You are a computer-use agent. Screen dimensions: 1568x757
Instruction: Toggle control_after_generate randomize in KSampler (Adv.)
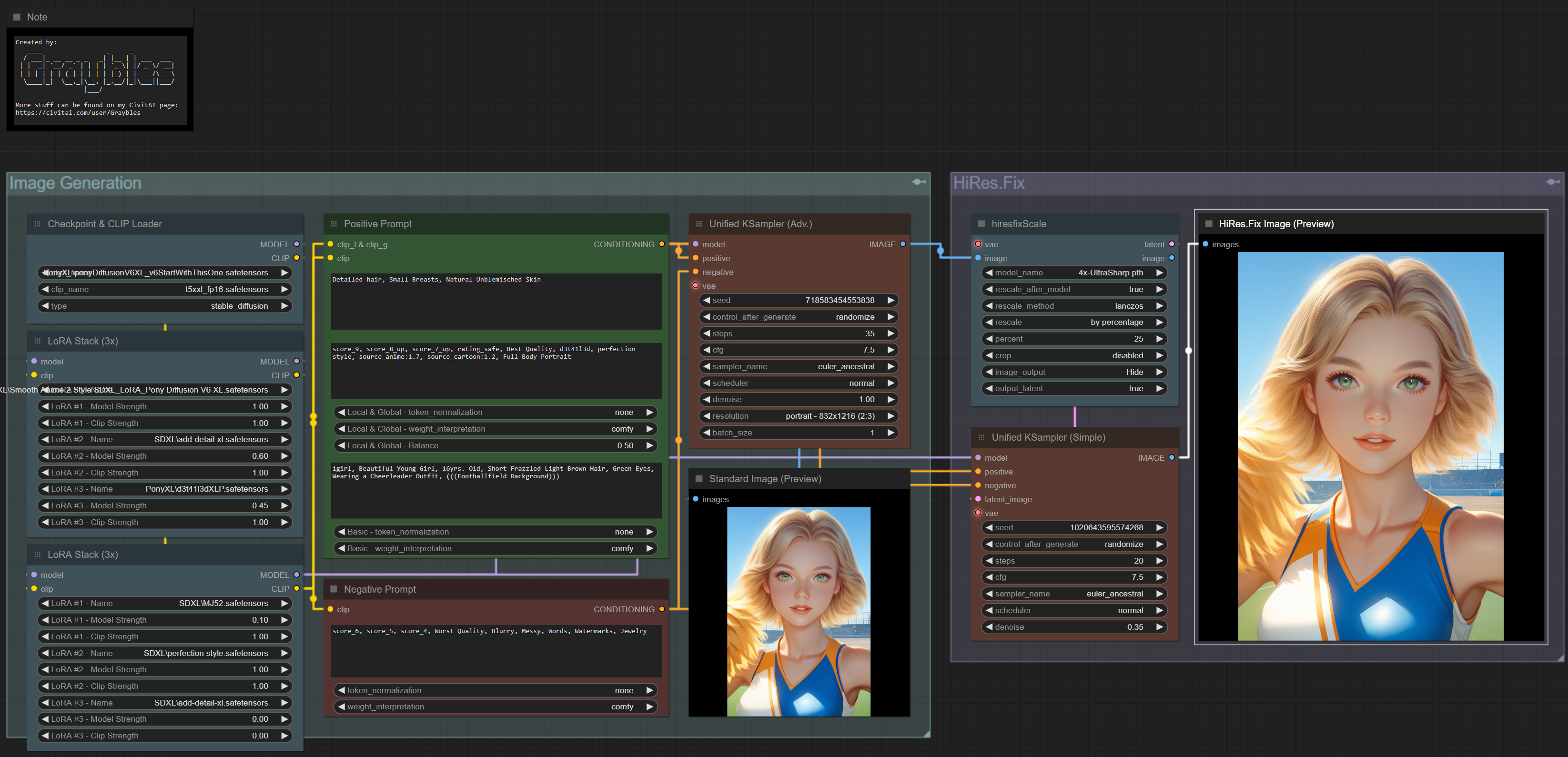tap(799, 317)
